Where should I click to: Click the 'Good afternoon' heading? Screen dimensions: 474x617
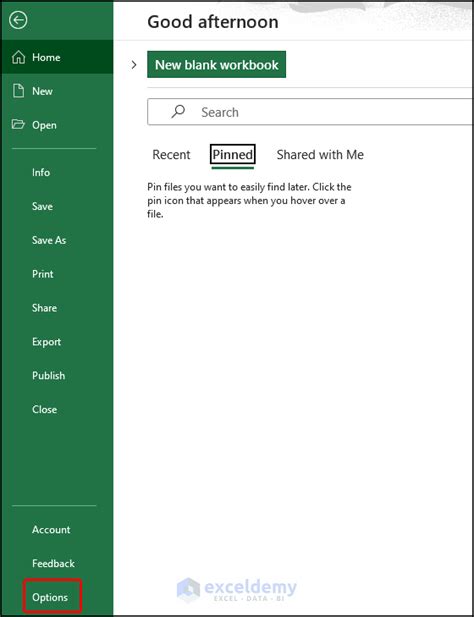[213, 22]
